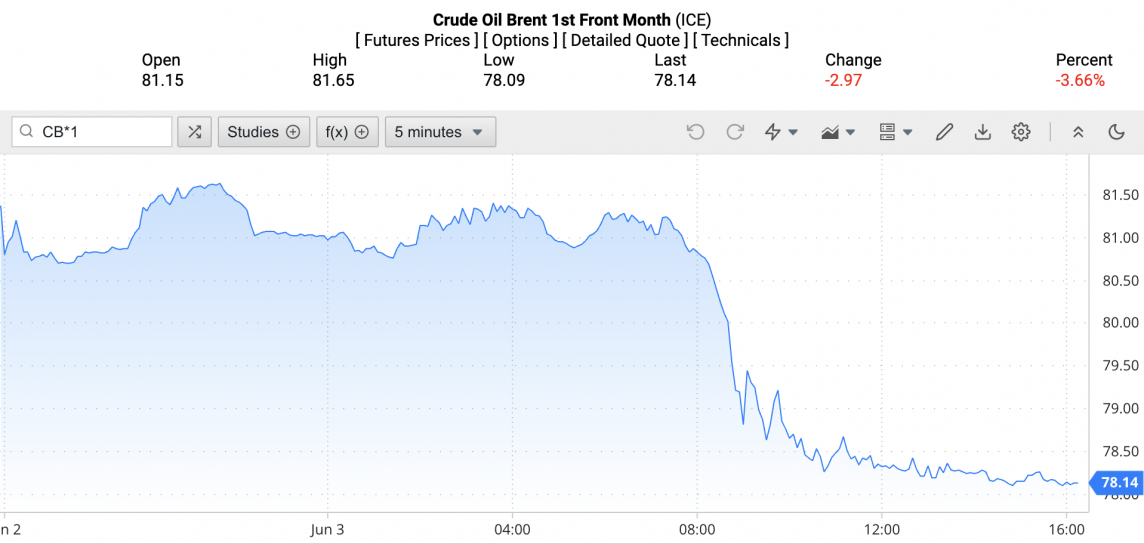This screenshot has height=544, width=1144.
Task: Open the Detailed Quote link
Action: 624,40
